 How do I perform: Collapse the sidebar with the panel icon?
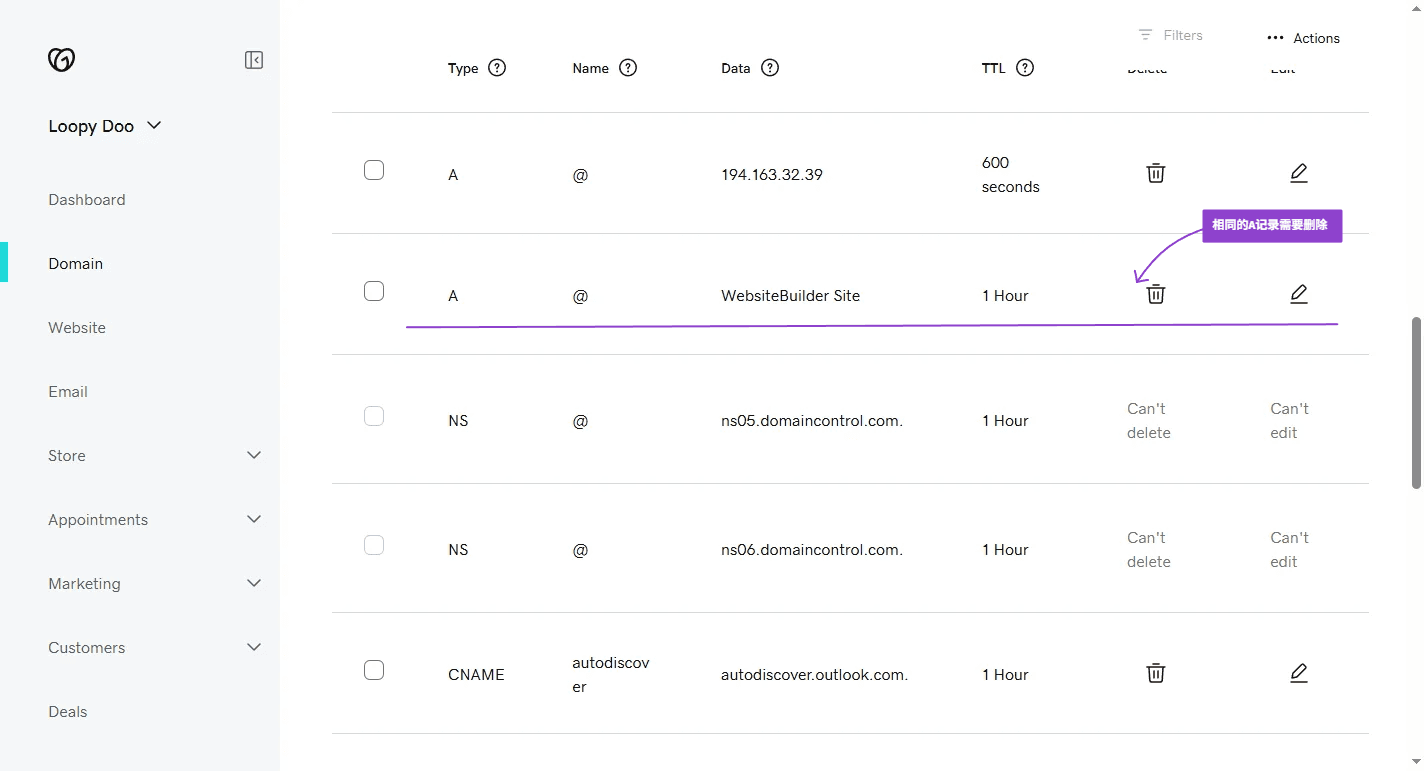tap(254, 60)
